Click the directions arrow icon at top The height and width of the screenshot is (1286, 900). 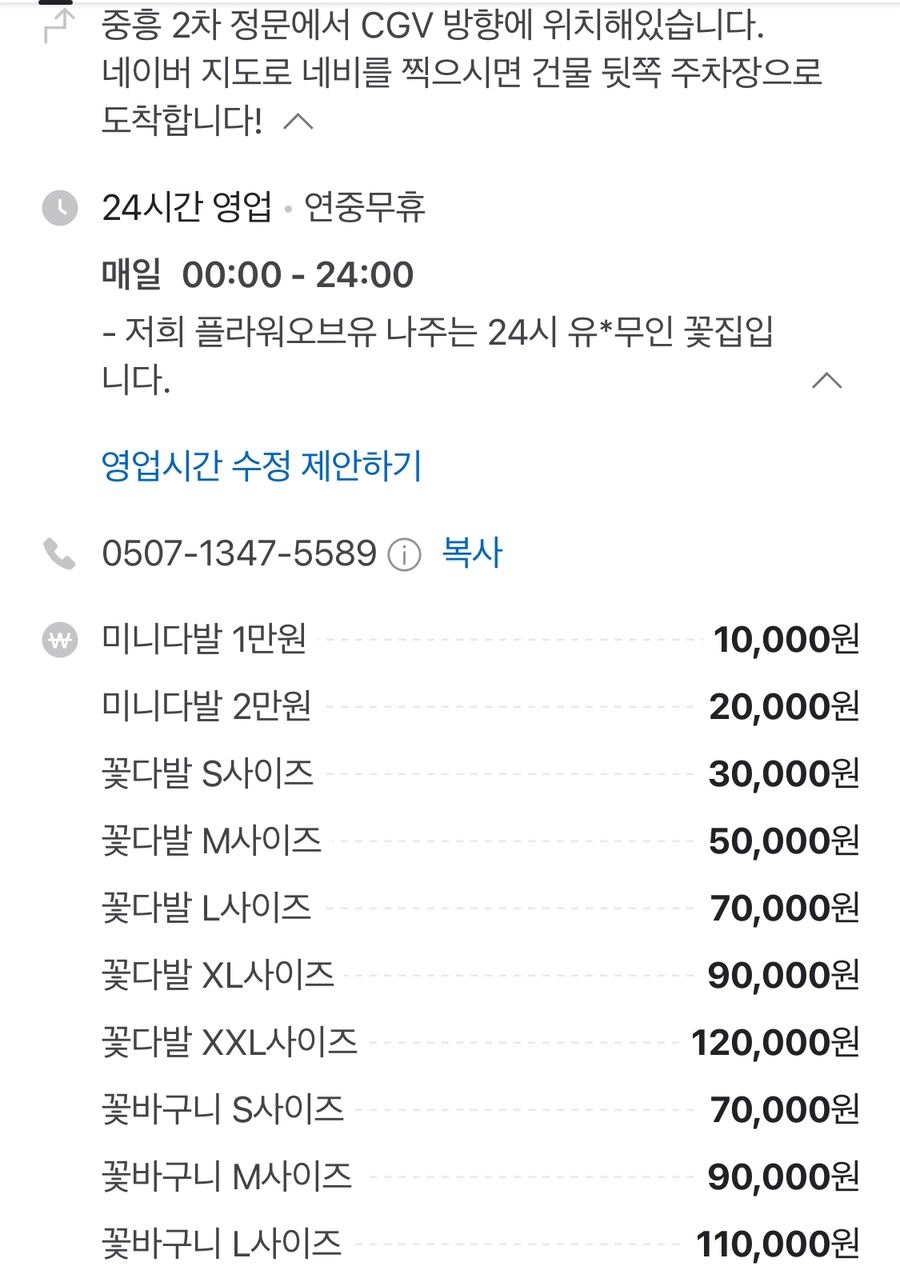(59, 27)
